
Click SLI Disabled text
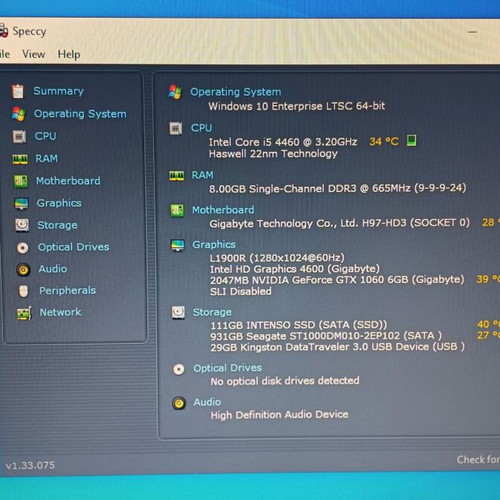point(241,292)
